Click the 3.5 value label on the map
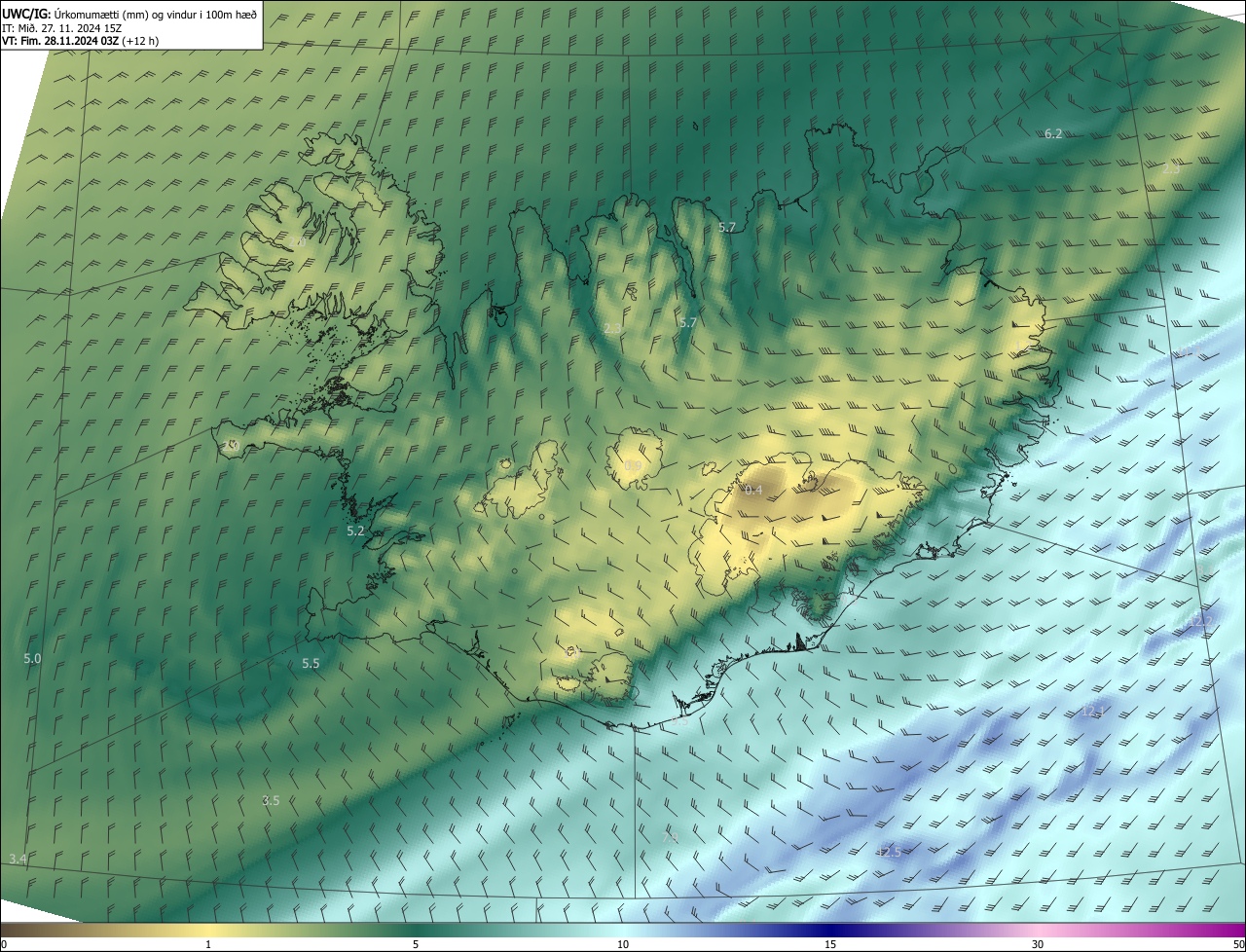The width and height of the screenshot is (1246, 952). coord(271,800)
